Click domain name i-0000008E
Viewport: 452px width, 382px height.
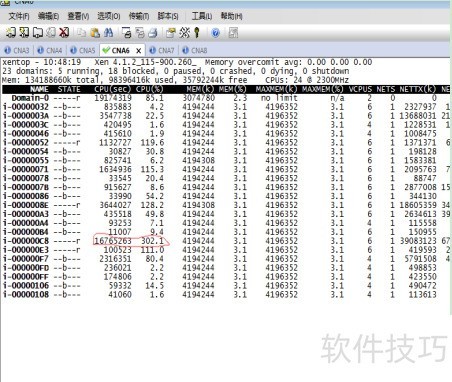pyautogui.click(x=26, y=205)
